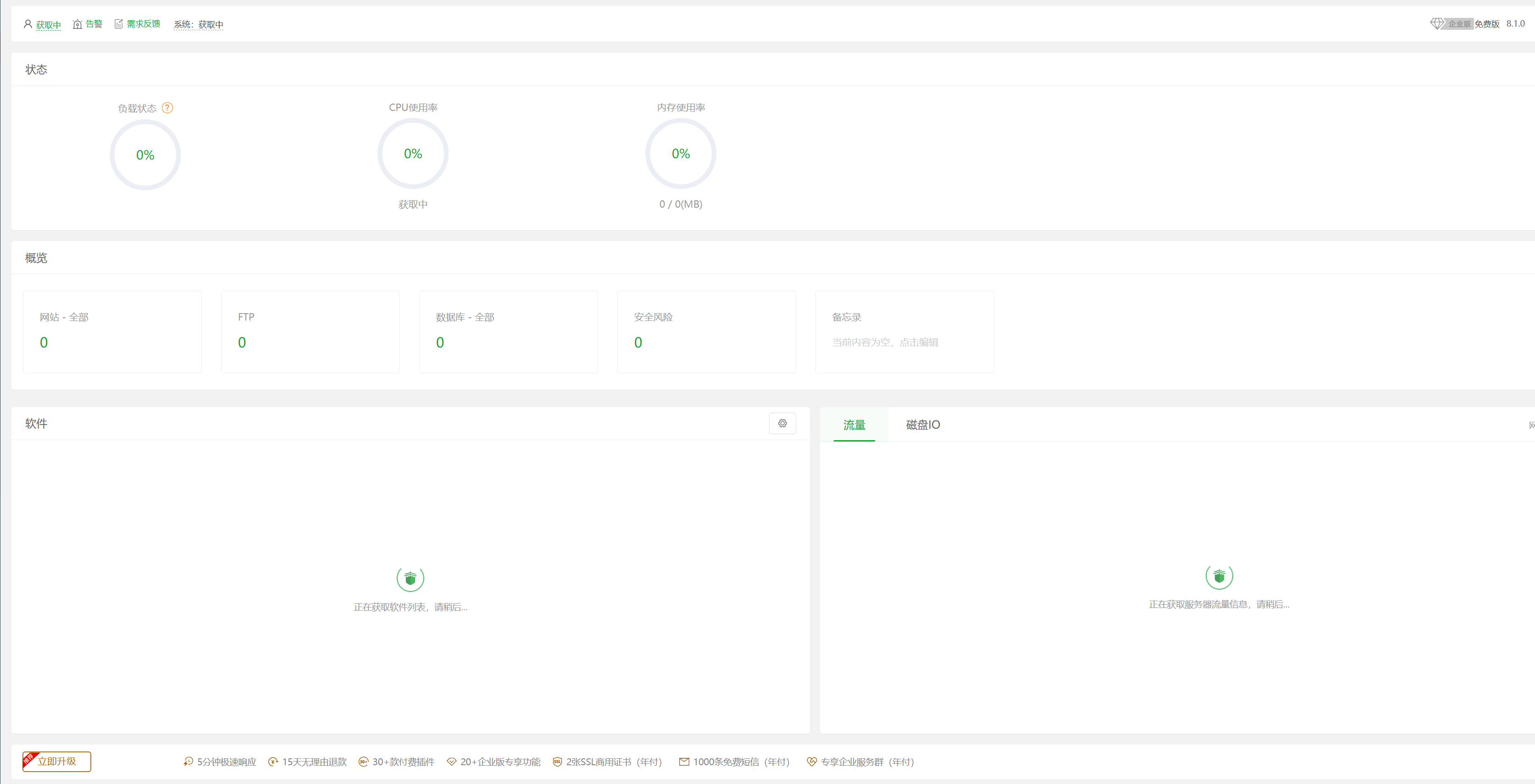Click the 5分钟极速响应 text

[227, 762]
